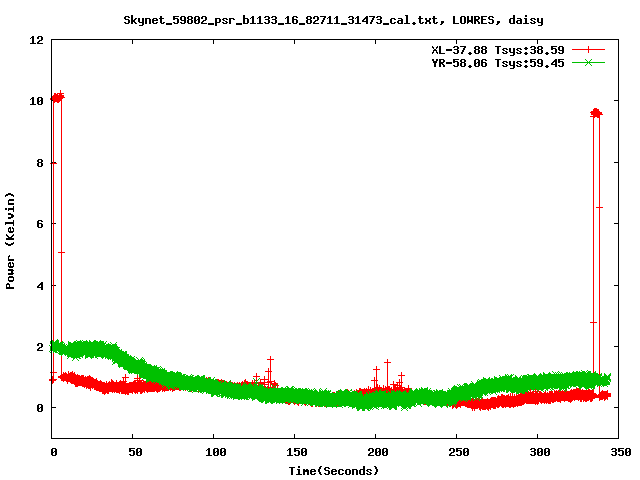Click the y-axis tick label 6
This screenshot has height=480, width=640.
click(x=40, y=224)
